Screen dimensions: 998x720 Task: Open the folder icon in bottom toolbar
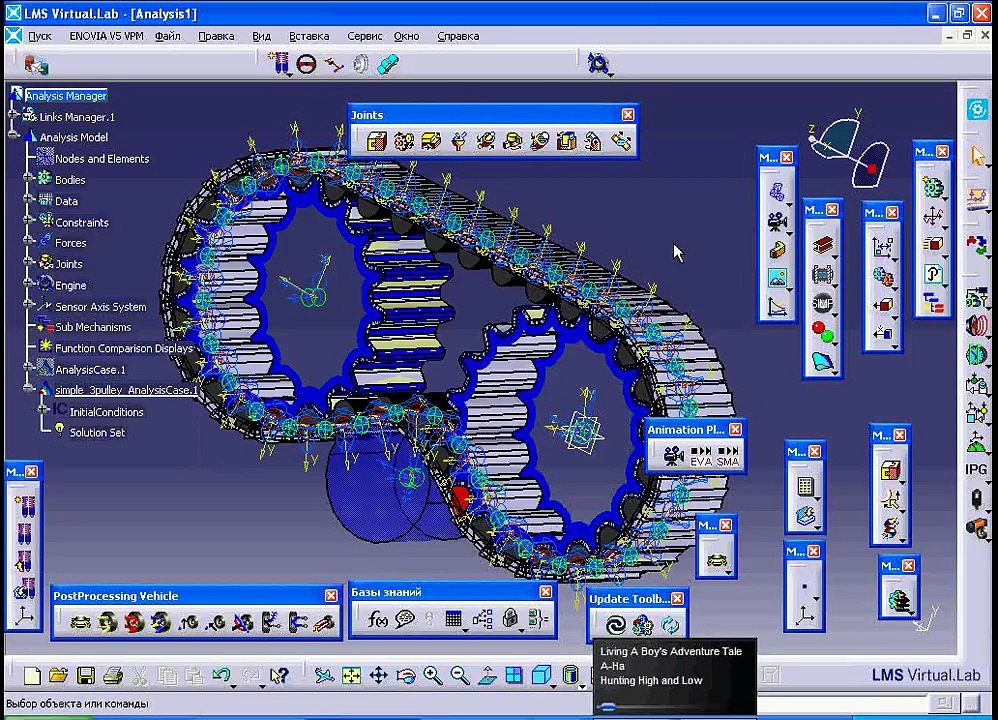click(x=59, y=676)
